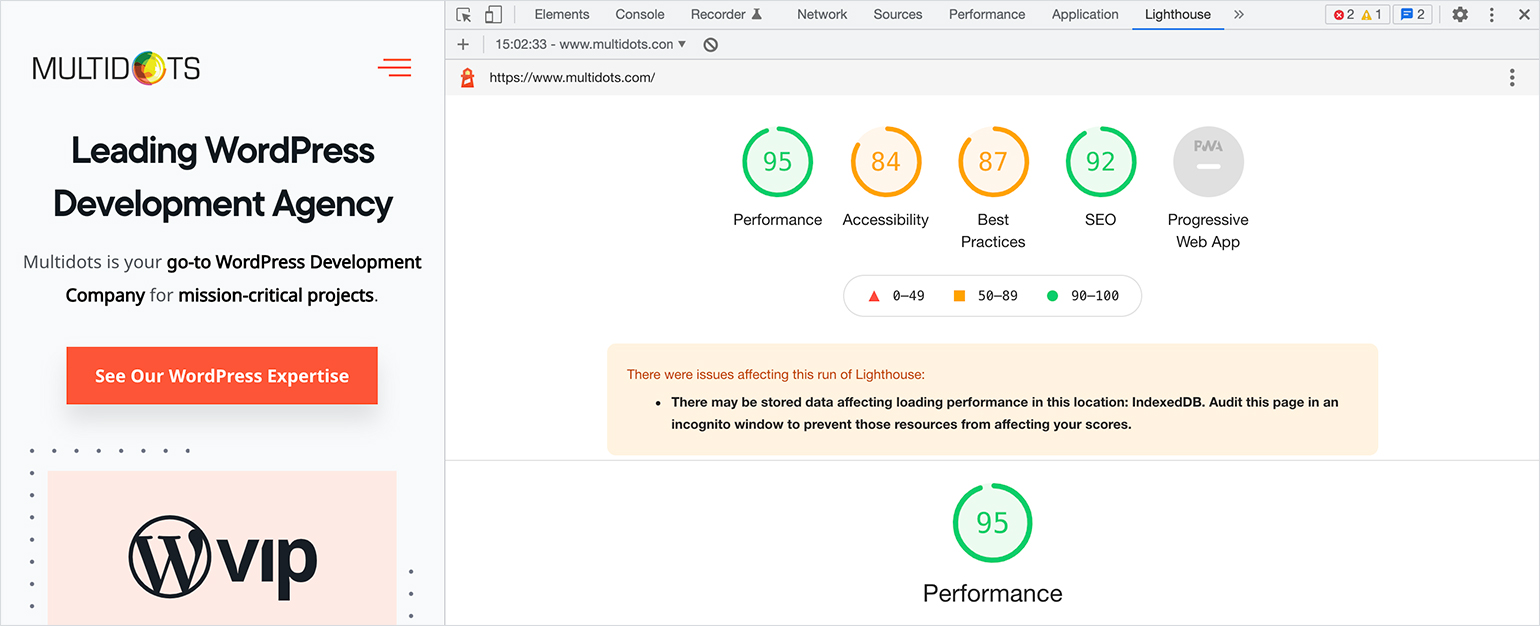The width and height of the screenshot is (1540, 626).
Task: Switch to the Network tab
Action: (821, 15)
